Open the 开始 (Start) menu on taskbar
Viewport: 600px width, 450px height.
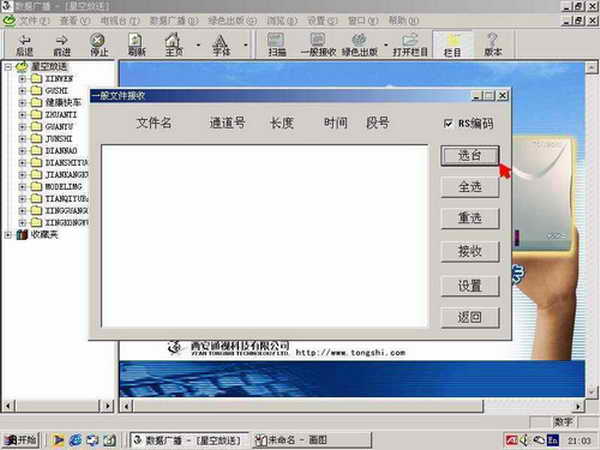tap(21, 439)
